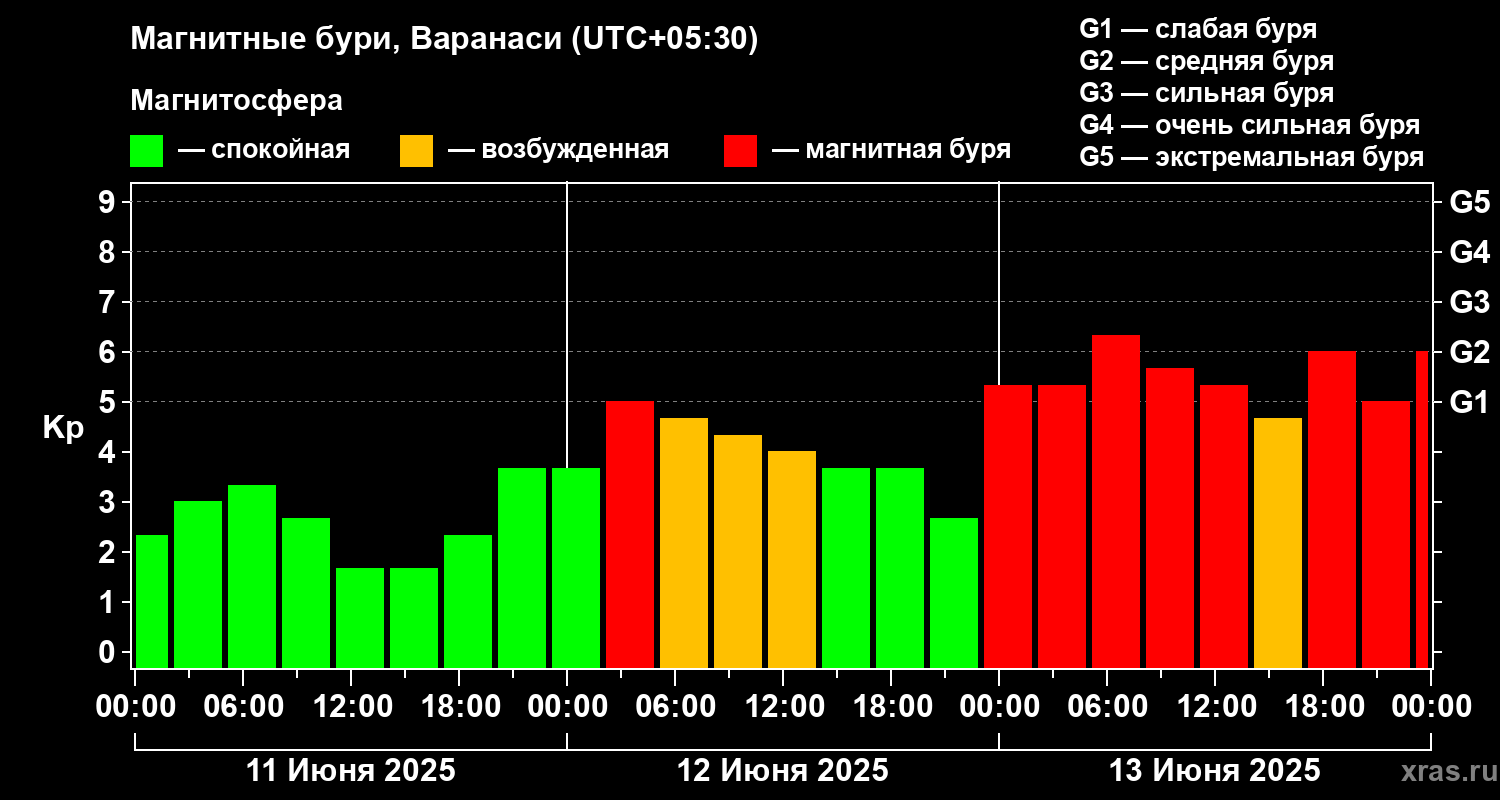Click the white day-divider line between 11 and 12 Июня

[567, 325]
